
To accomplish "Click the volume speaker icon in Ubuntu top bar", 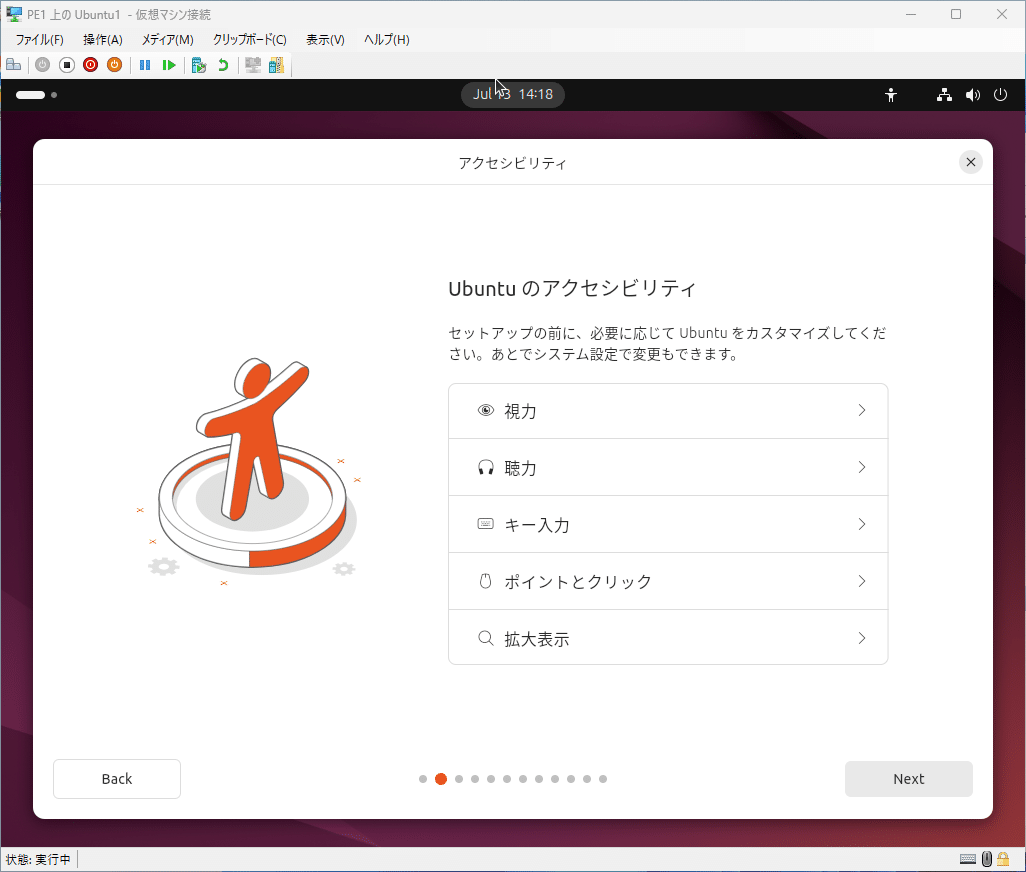I will 973,95.
